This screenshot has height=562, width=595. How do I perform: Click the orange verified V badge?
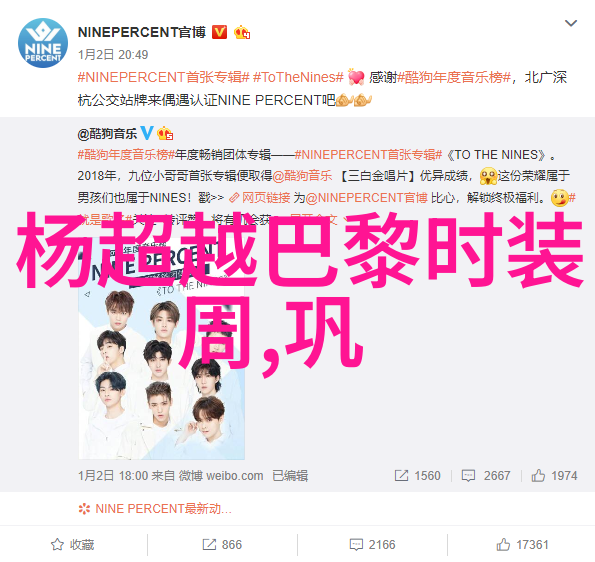(219, 32)
